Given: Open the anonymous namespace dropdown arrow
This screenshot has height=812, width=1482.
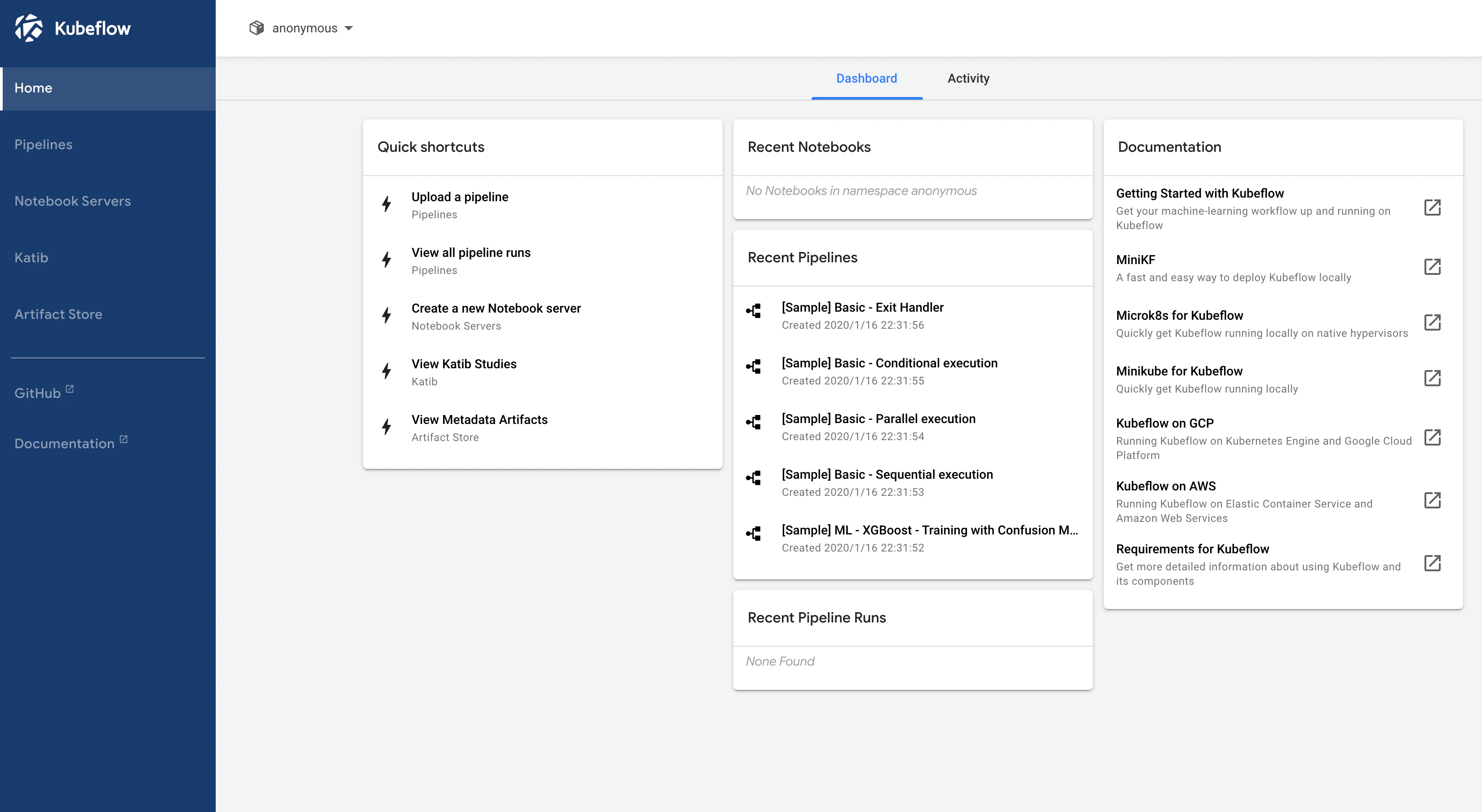Looking at the screenshot, I should click(349, 28).
